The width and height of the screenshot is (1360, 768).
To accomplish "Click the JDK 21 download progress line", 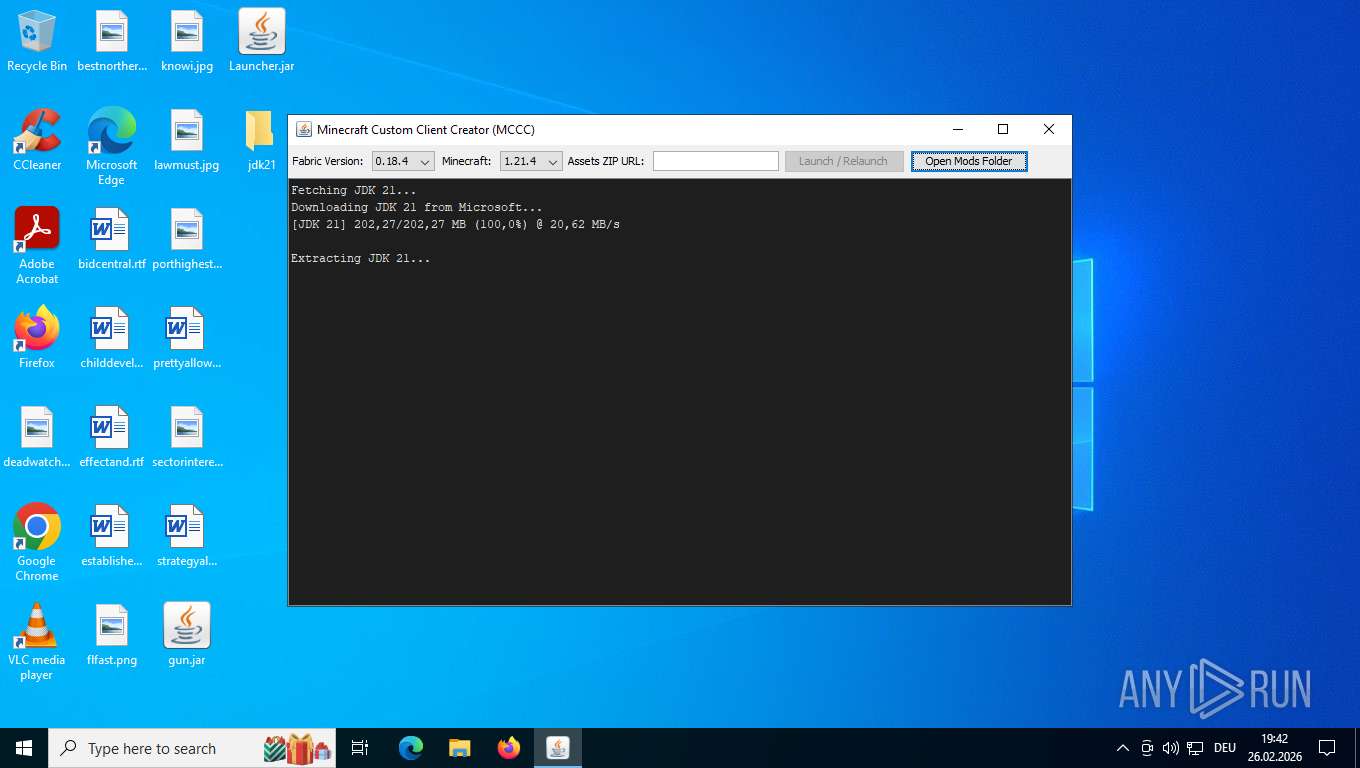I will click(x=455, y=224).
